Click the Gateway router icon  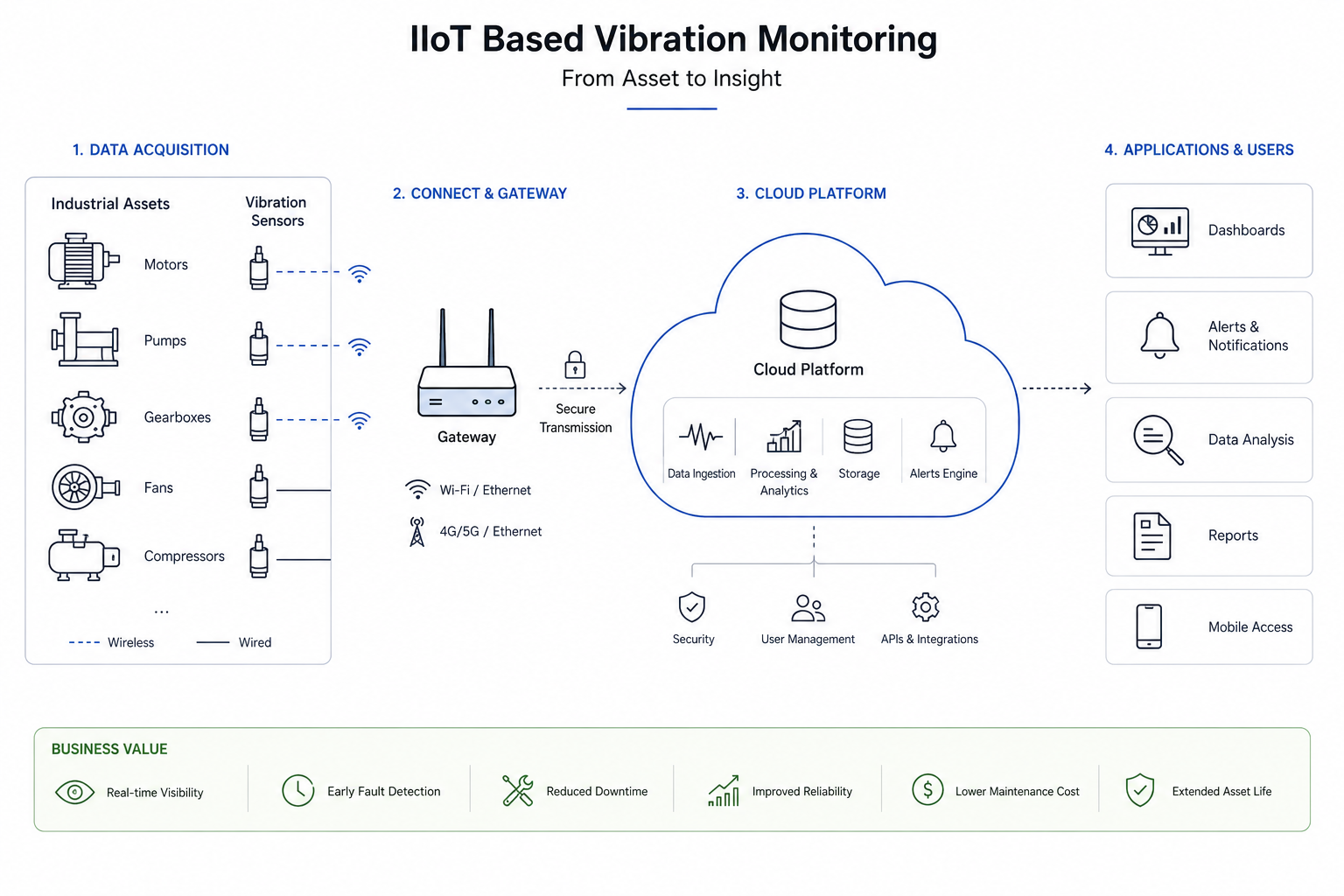(x=467, y=362)
